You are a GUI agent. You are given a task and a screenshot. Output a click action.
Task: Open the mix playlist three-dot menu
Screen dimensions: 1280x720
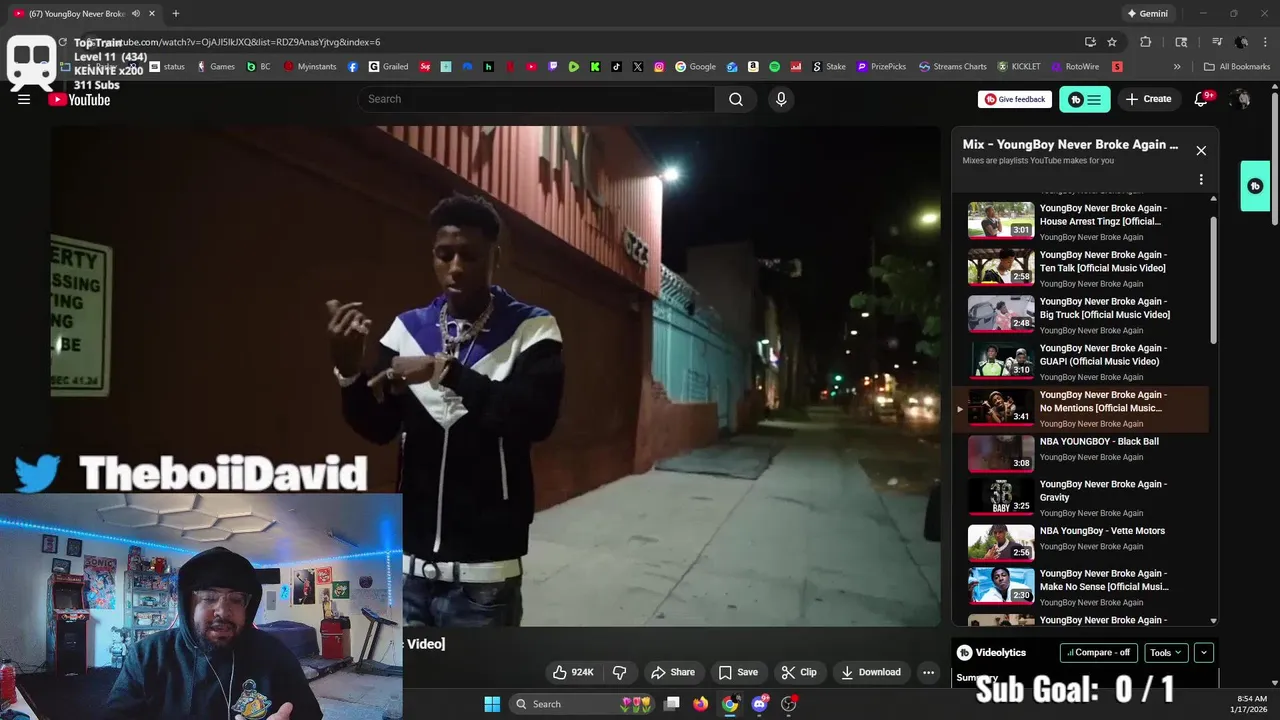click(x=1201, y=180)
